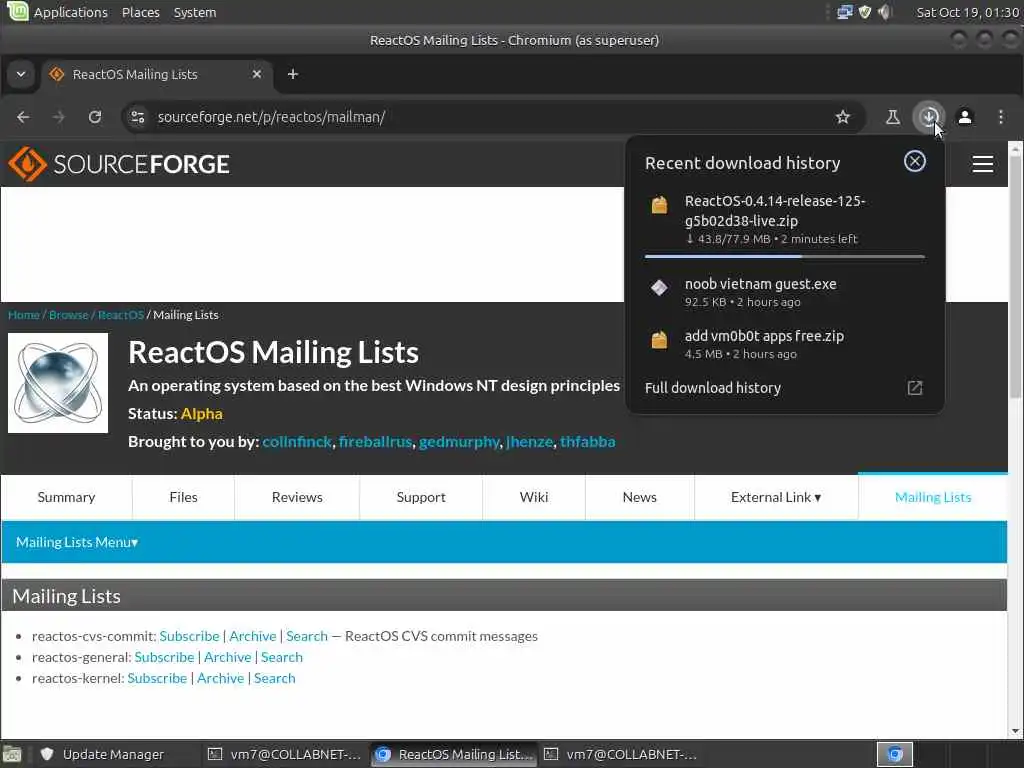Reload the page with the refresh icon

[95, 117]
